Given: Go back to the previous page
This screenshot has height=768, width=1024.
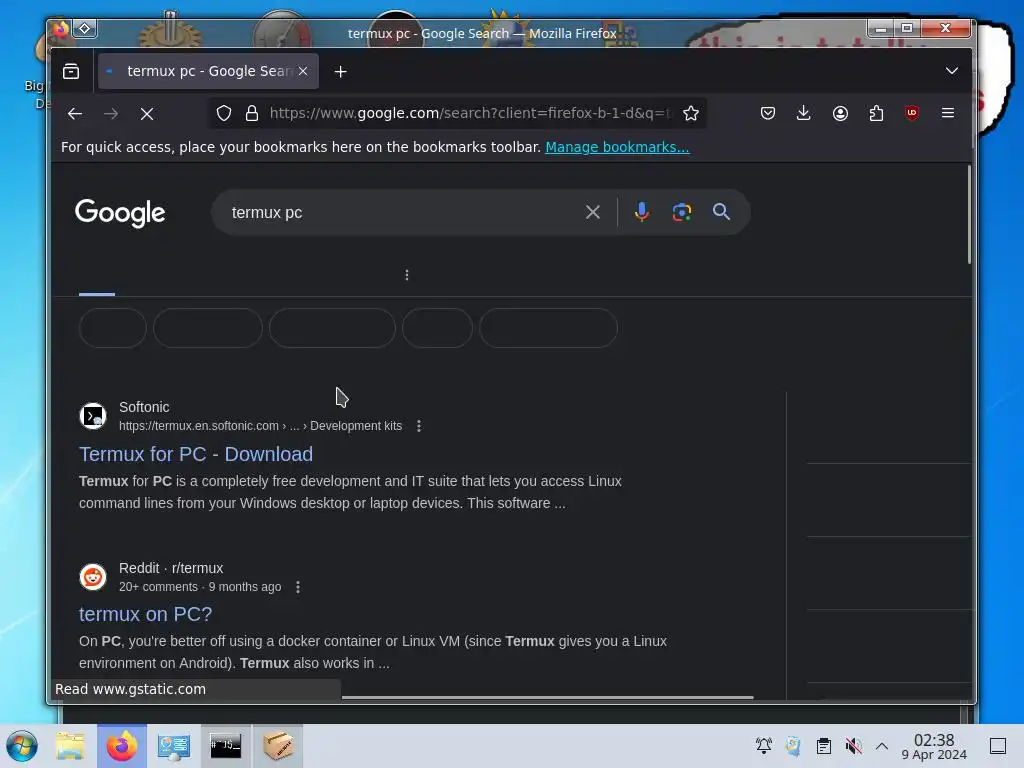Looking at the screenshot, I should coord(74,114).
